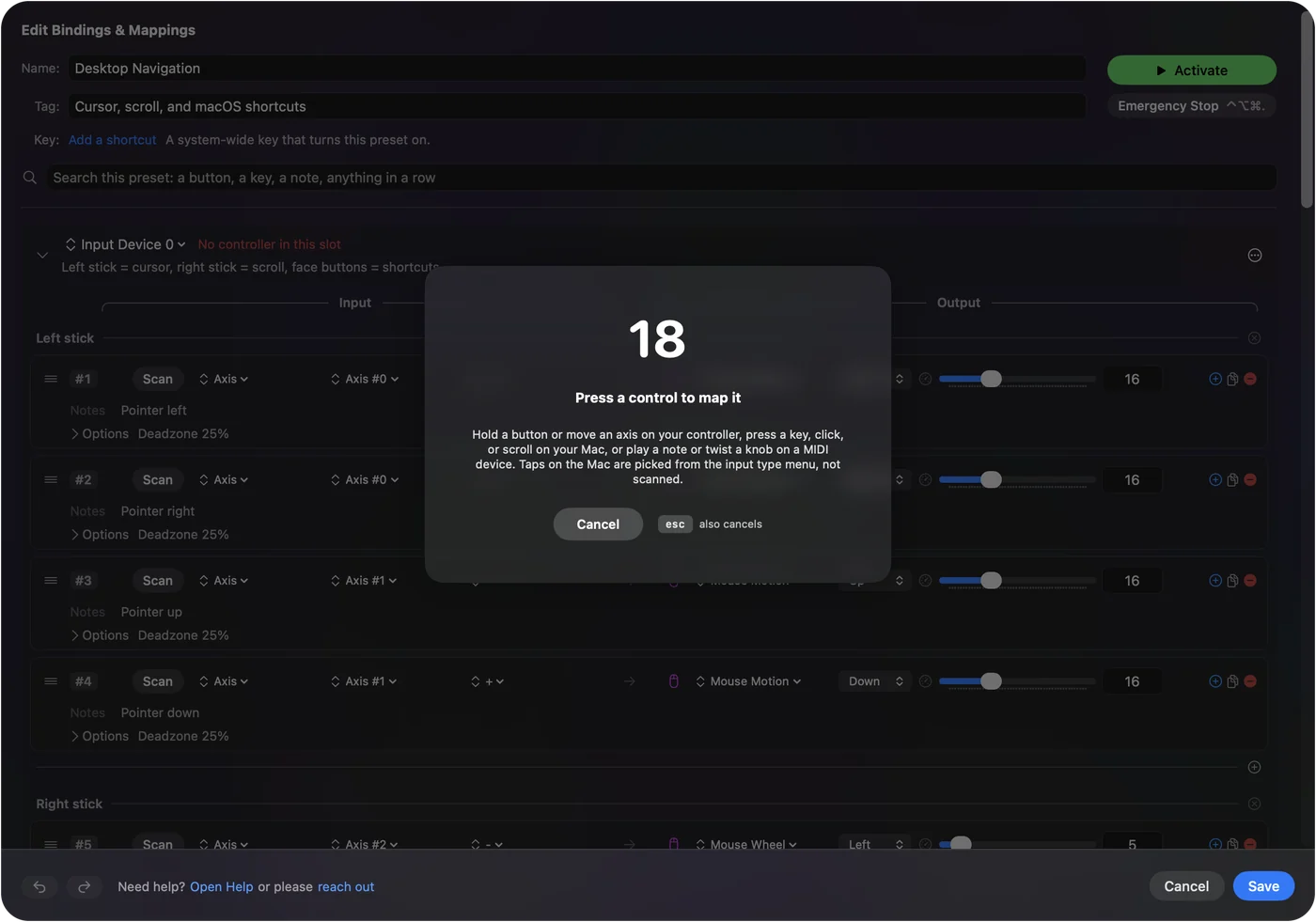Duplicate binding row #4
Viewport: 1316px width, 922px height.
[x=1232, y=681]
